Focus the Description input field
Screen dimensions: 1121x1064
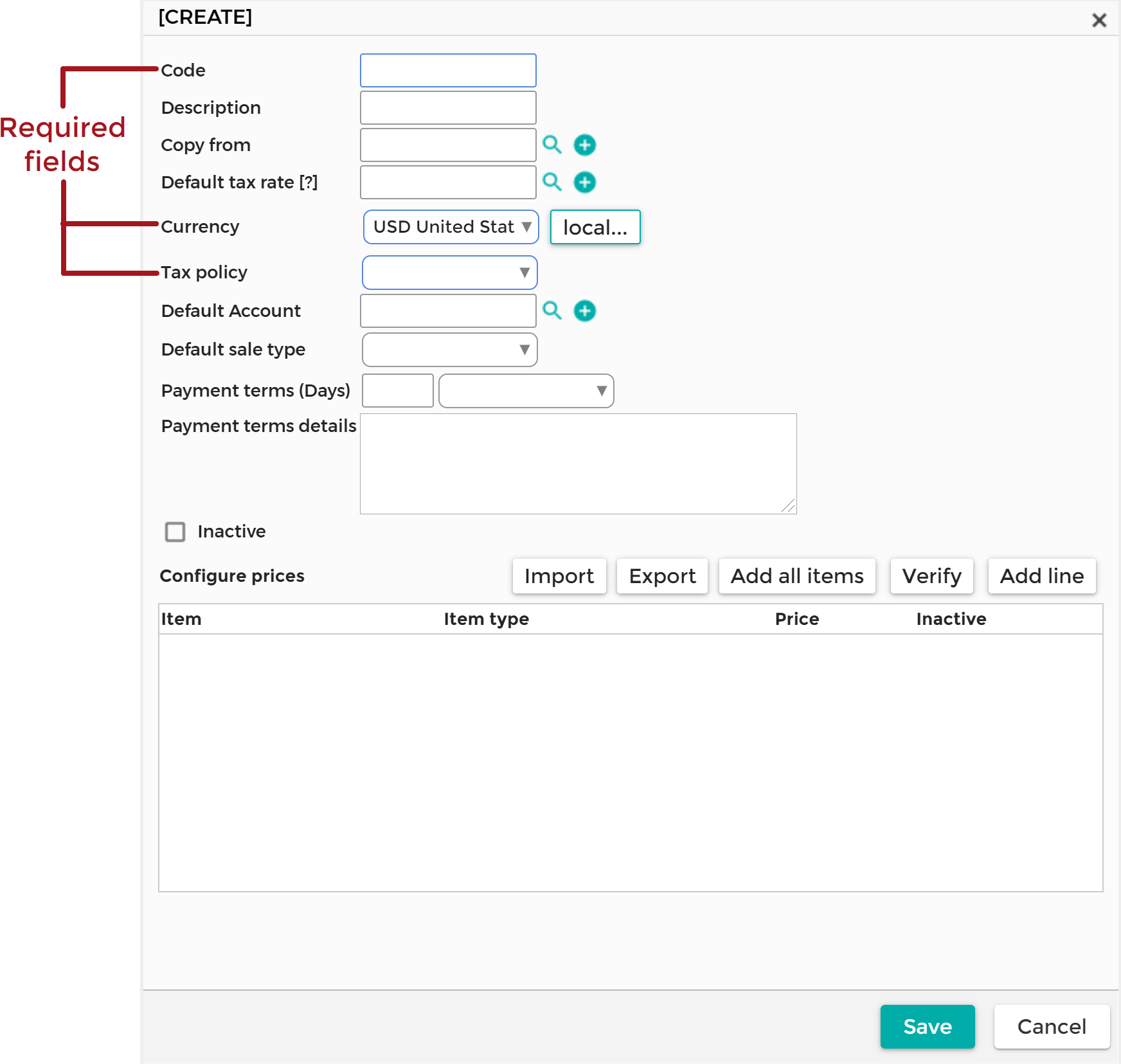coord(448,107)
